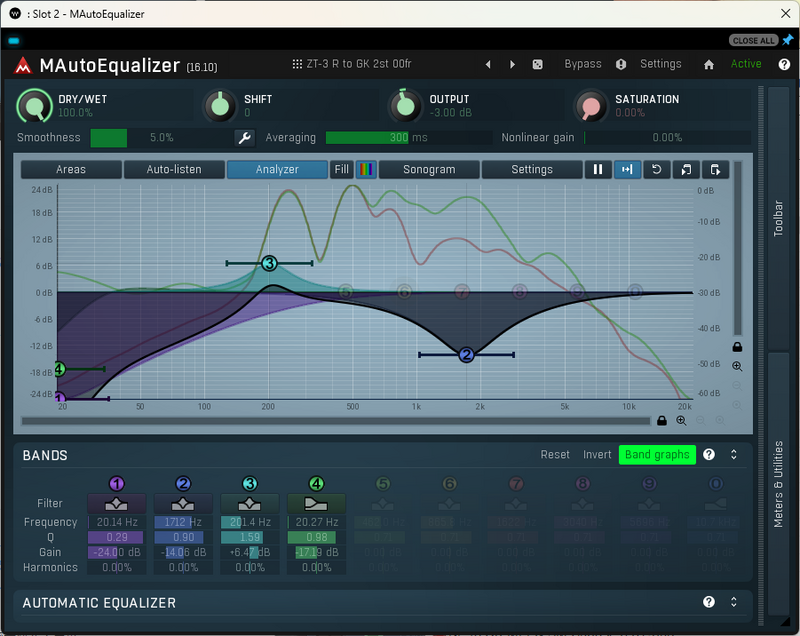
Task: Click the reset undo arrow in graph toolbar
Action: point(657,169)
